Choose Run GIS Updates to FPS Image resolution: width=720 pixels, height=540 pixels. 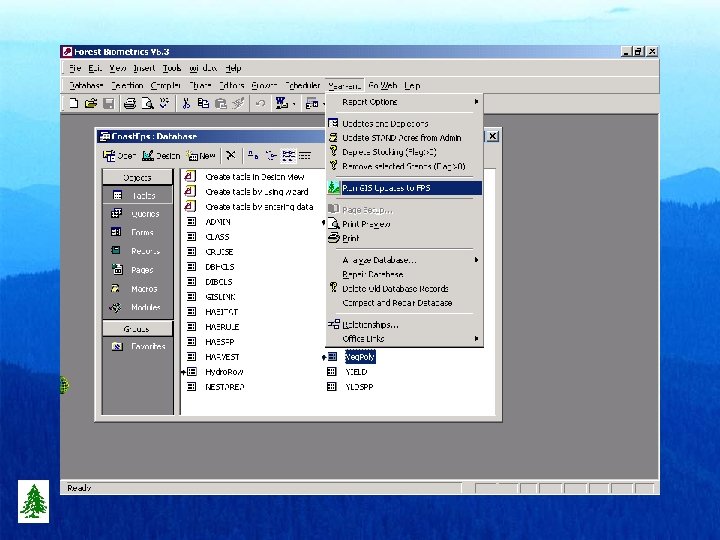tap(405, 188)
